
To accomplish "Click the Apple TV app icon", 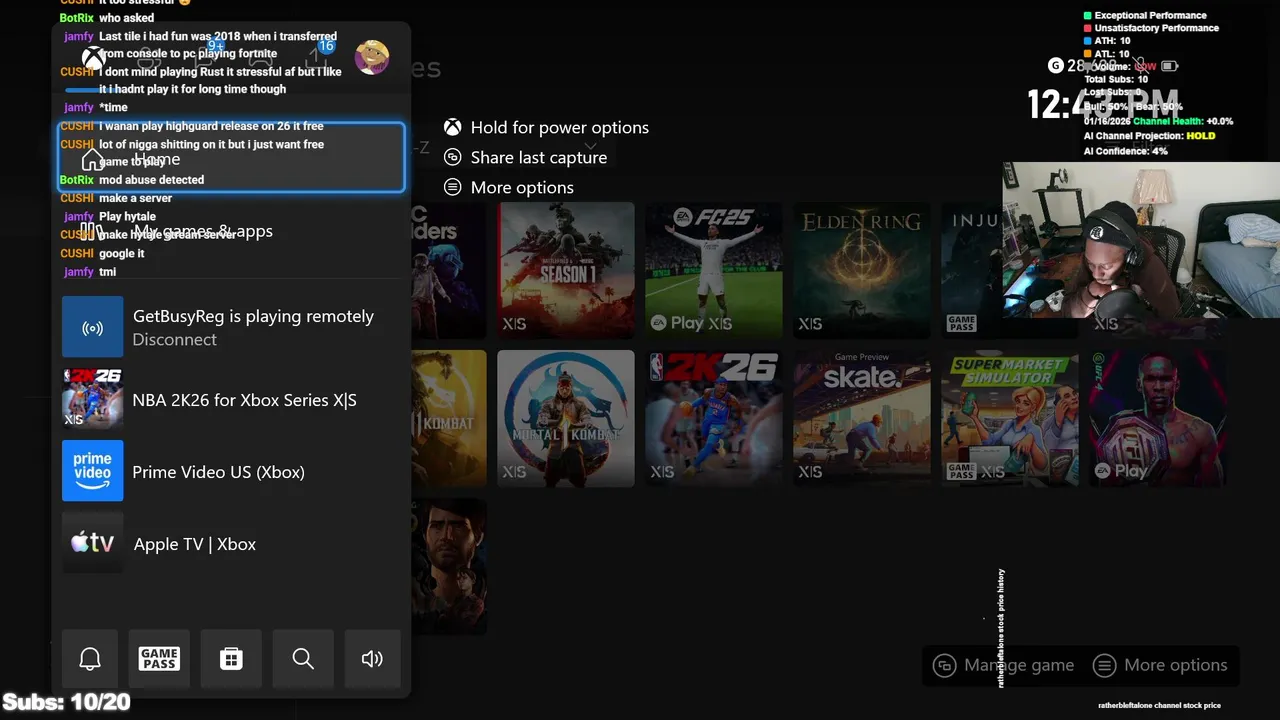I will (93, 543).
